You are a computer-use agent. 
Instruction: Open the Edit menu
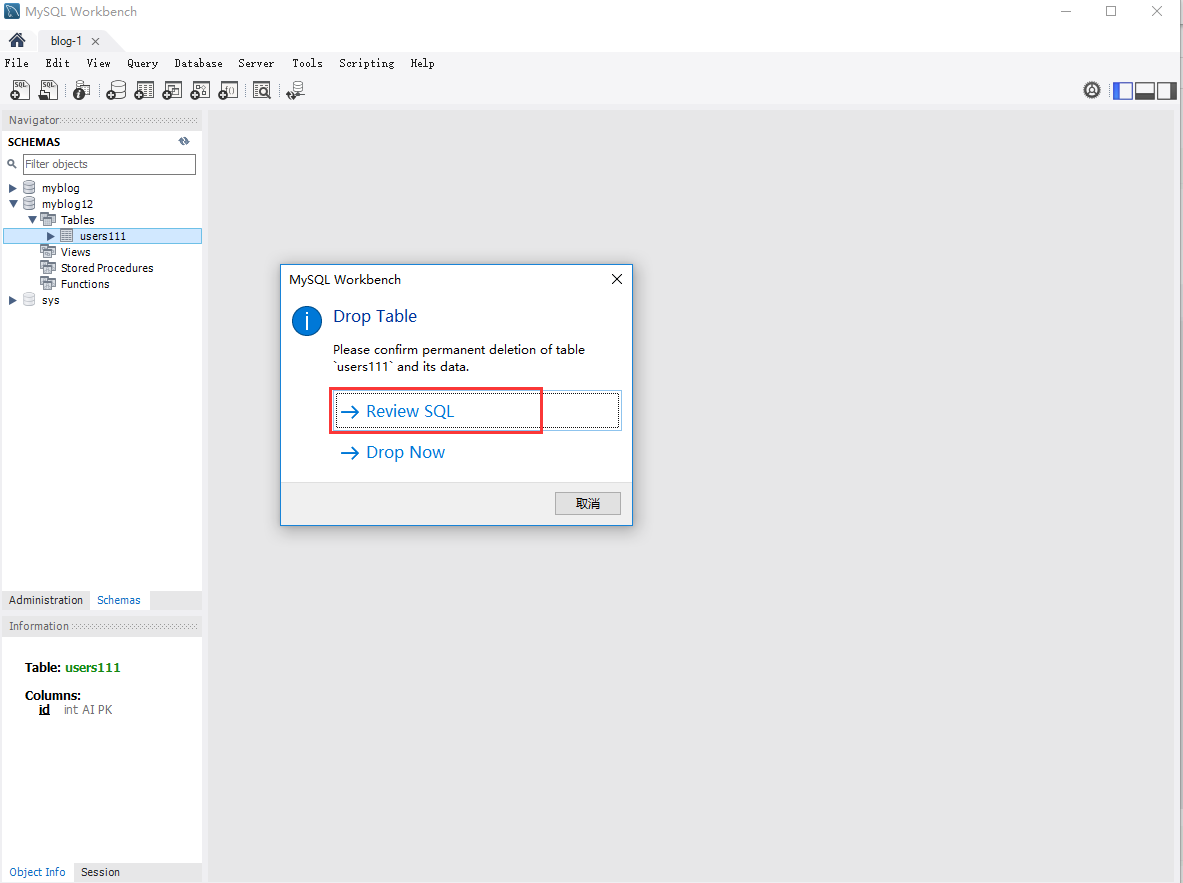57,63
